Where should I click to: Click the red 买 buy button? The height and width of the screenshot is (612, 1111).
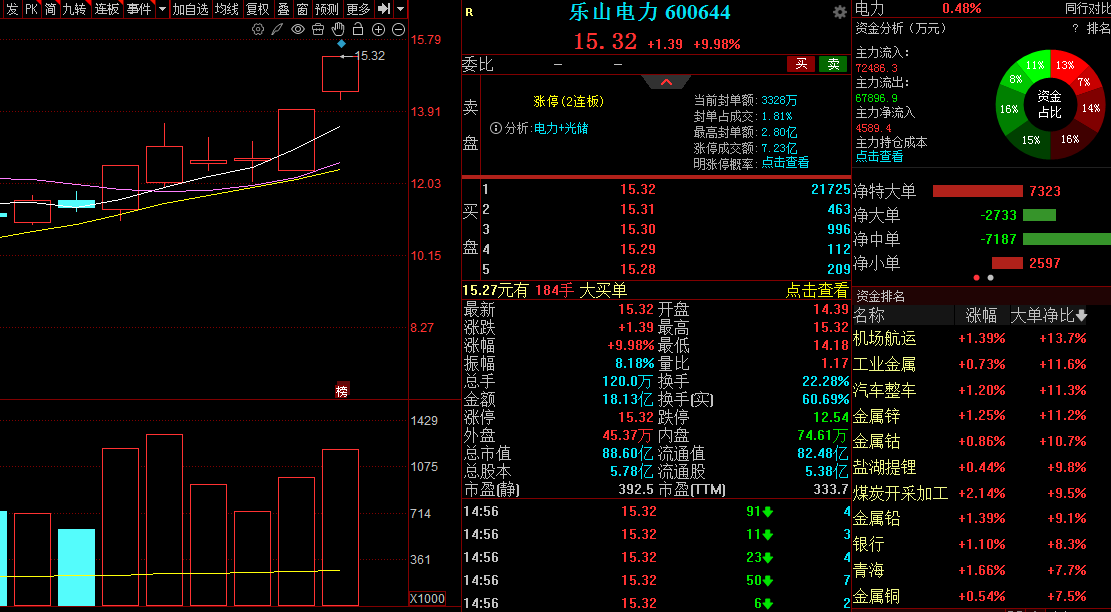(801, 64)
